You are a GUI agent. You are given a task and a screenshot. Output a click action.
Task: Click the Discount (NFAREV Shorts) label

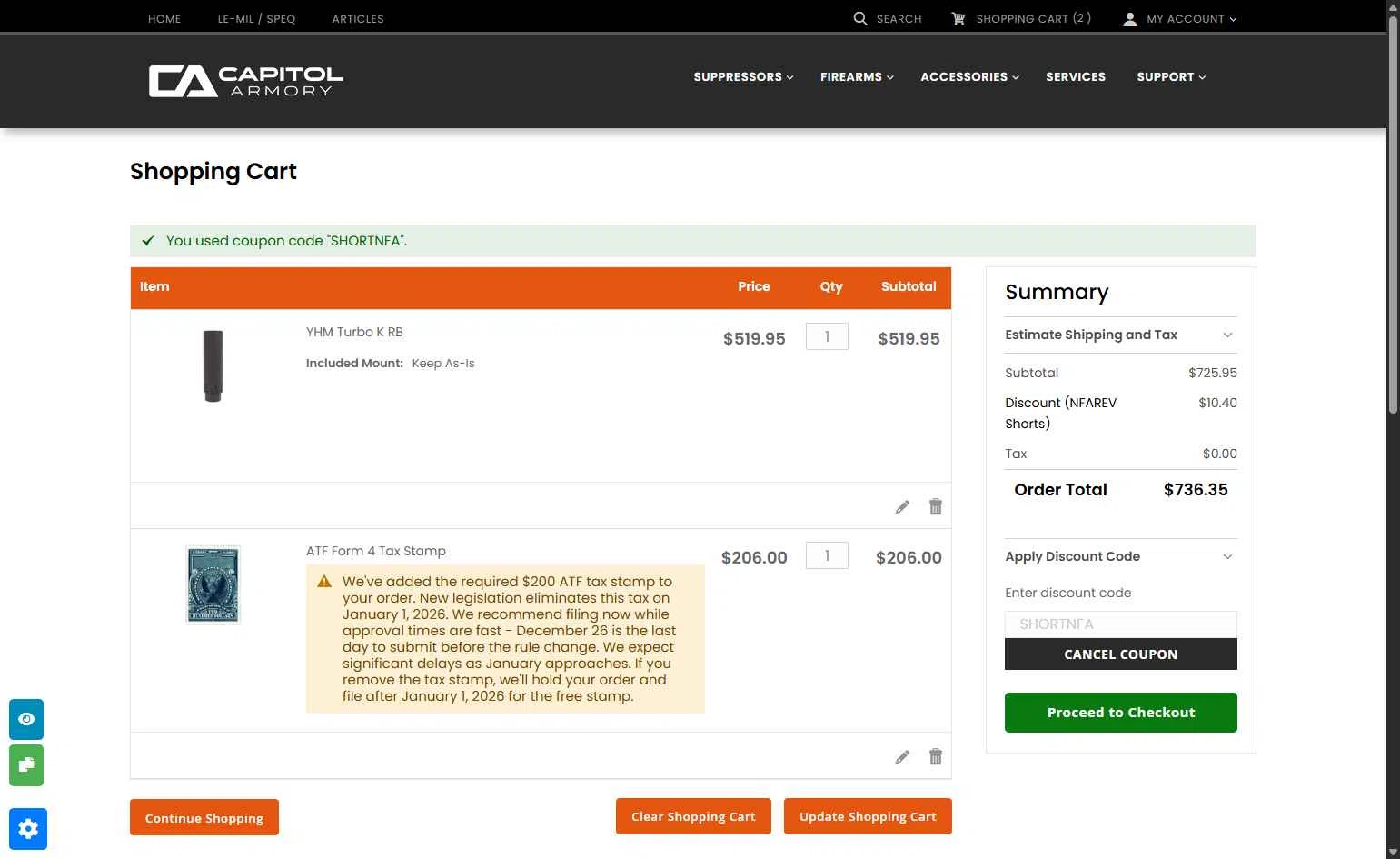[x=1060, y=413]
